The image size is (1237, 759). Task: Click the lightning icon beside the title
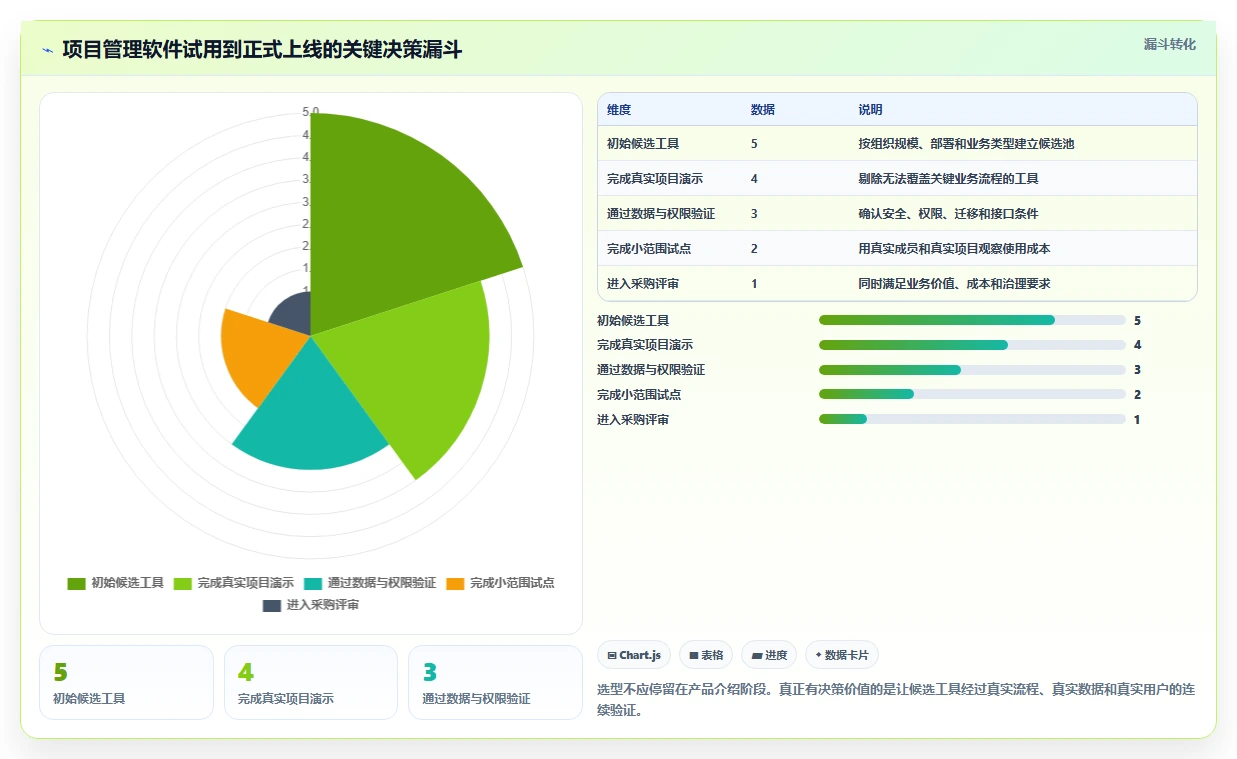coord(47,50)
